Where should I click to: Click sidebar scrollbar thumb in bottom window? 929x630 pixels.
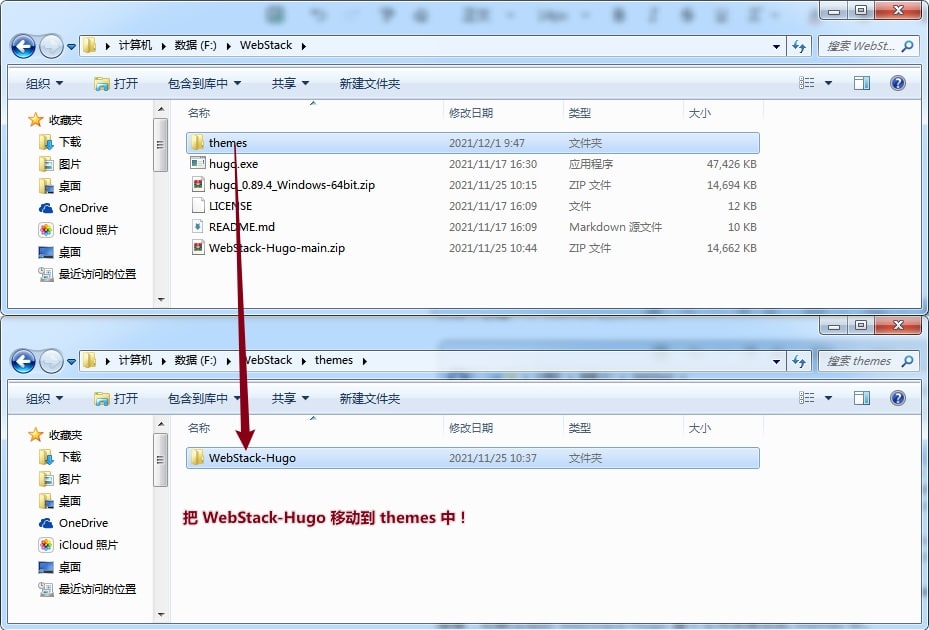tap(160, 460)
